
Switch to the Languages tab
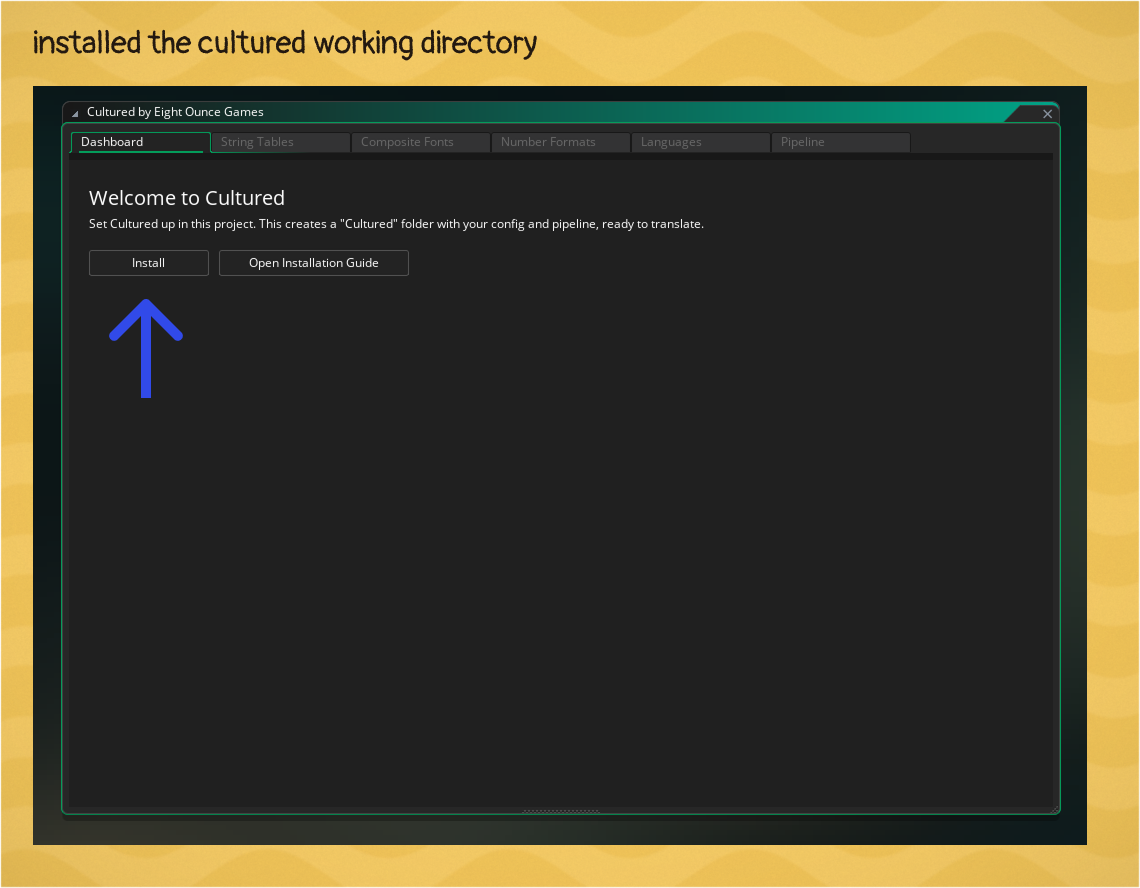coord(701,142)
